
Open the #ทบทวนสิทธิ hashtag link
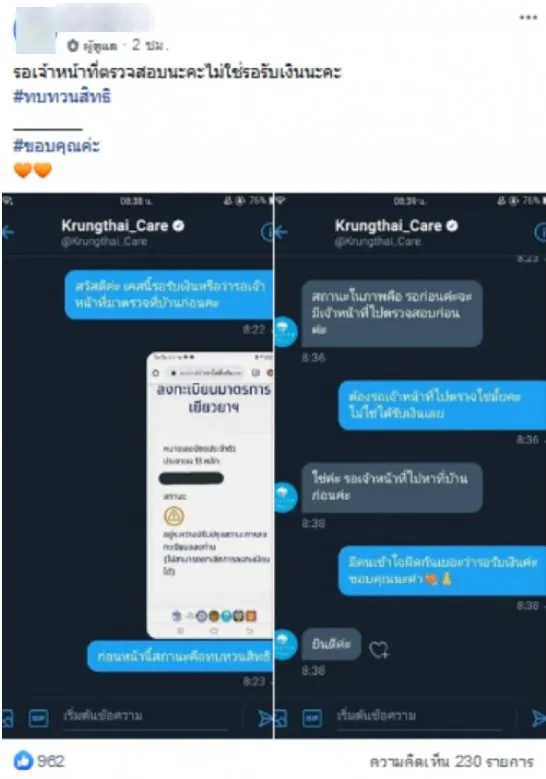[x=62, y=96]
